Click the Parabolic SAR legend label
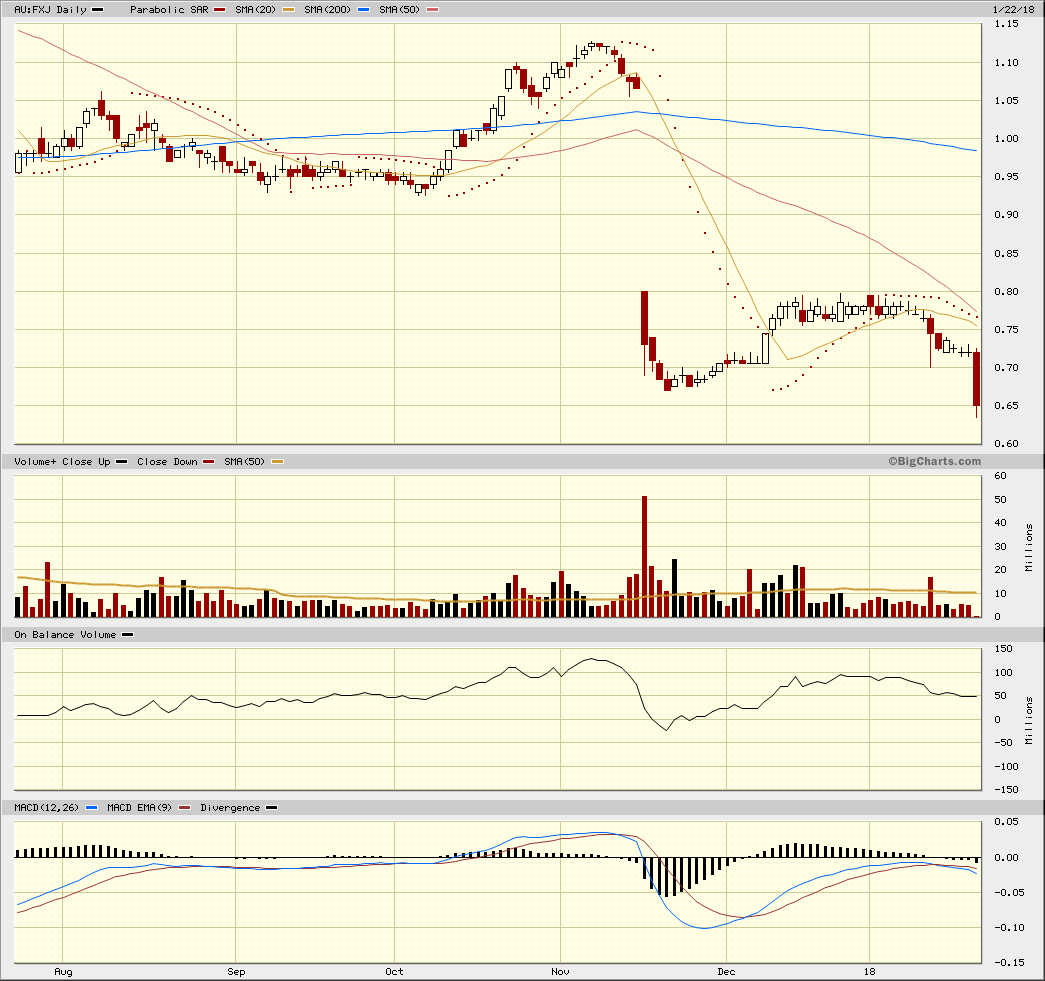Image resolution: width=1045 pixels, height=981 pixels. 169,9
